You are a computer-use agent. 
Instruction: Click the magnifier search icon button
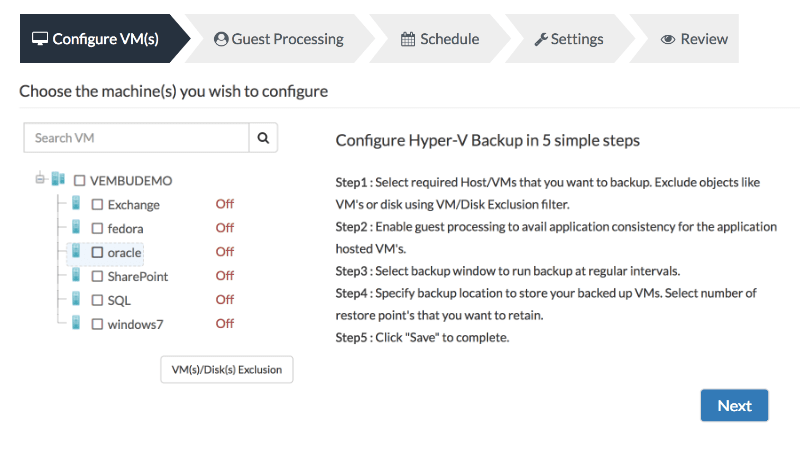tap(263, 138)
